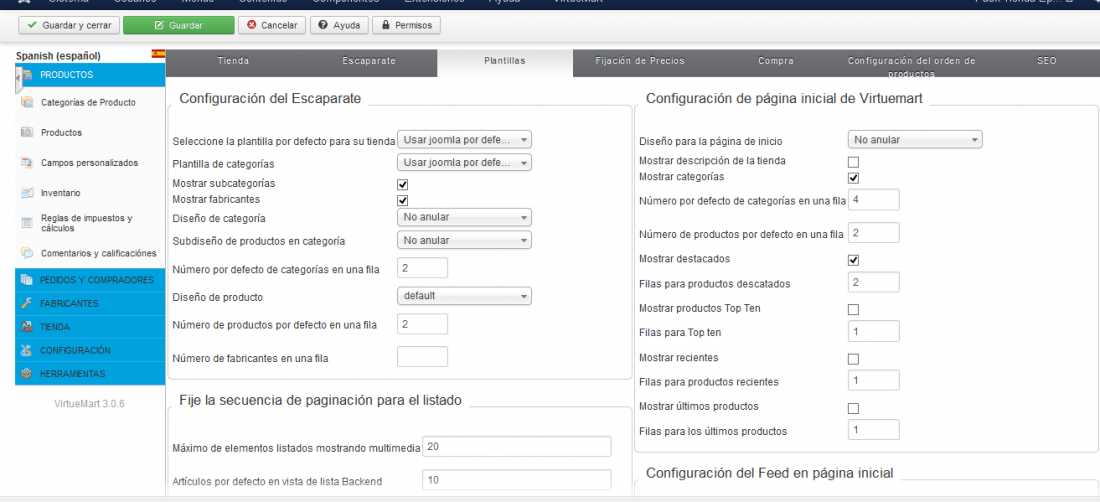1100x502 pixels.
Task: Open Inventario in sidebar
Action: coord(60,192)
